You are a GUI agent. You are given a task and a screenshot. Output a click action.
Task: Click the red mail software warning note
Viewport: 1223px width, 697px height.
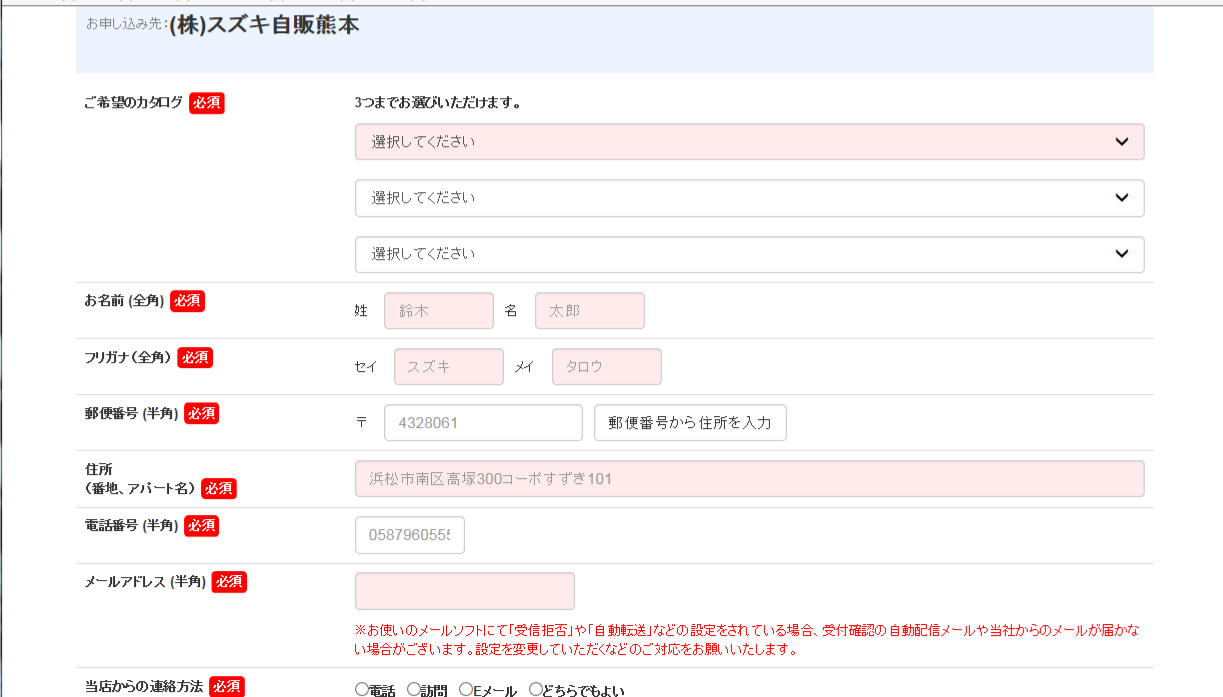(747, 640)
